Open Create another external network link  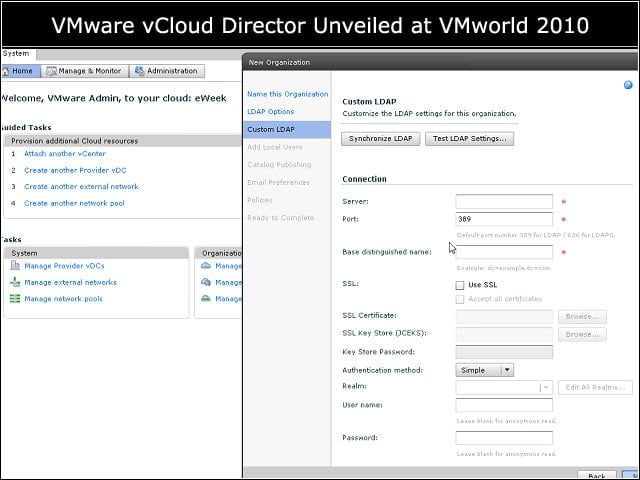tap(81, 187)
